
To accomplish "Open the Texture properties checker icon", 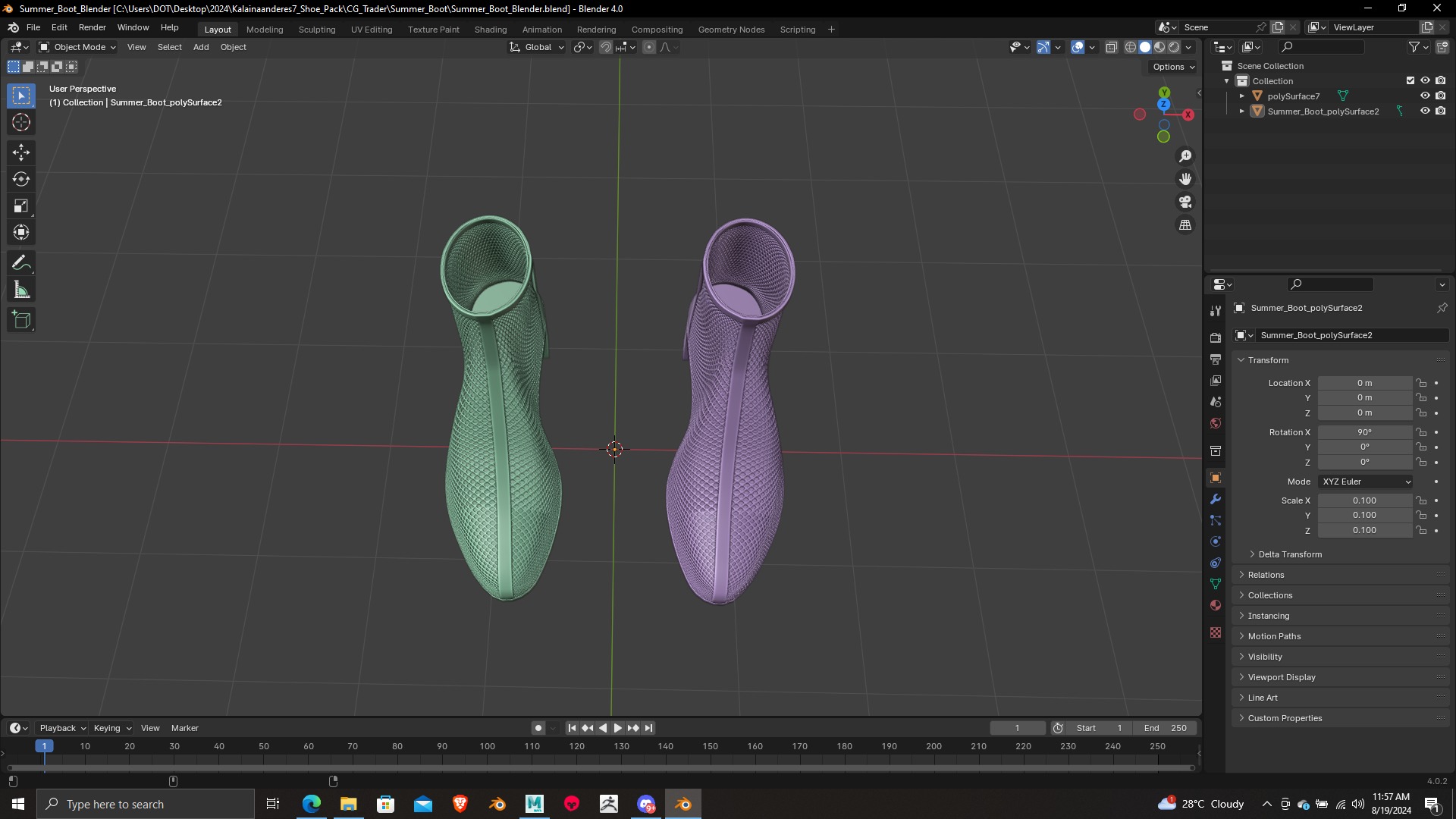I will point(1216,632).
